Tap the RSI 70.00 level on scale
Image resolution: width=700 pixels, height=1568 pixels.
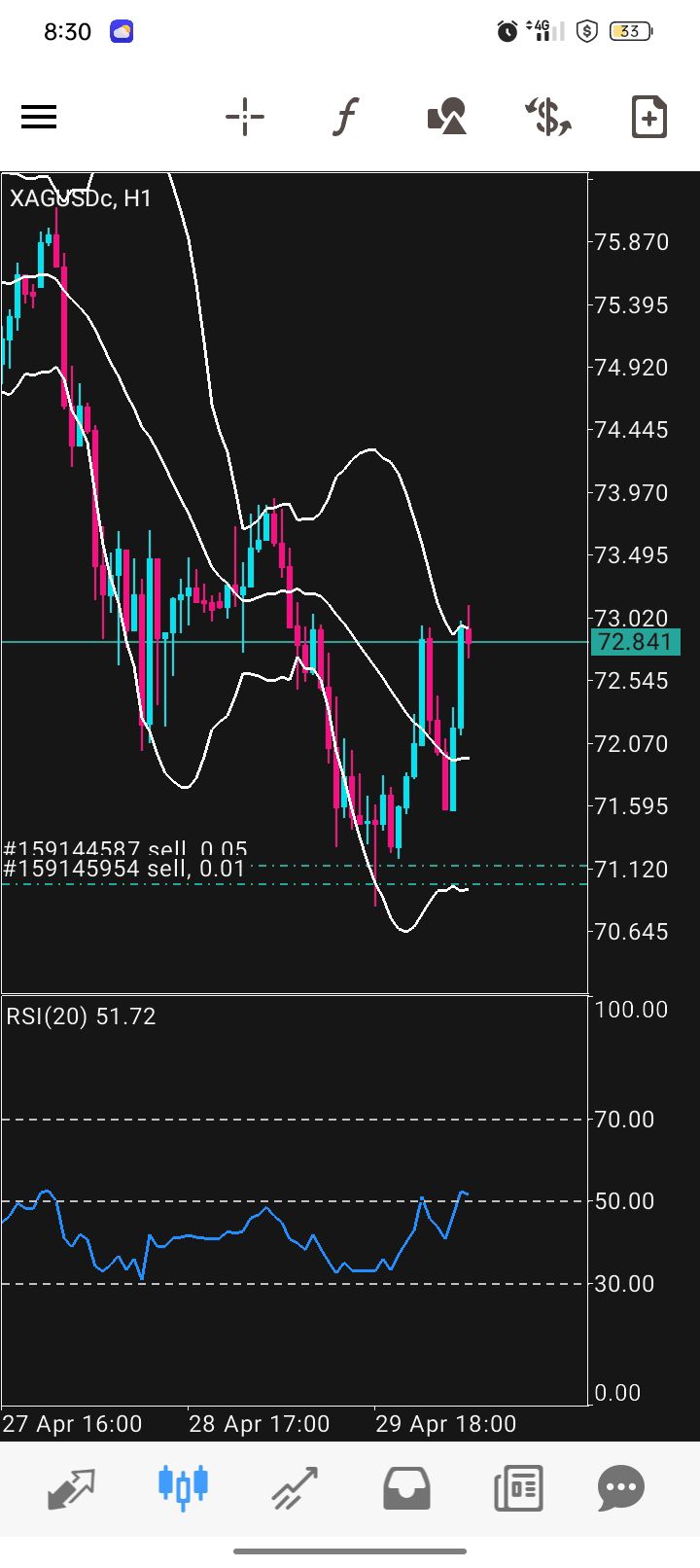point(624,1120)
